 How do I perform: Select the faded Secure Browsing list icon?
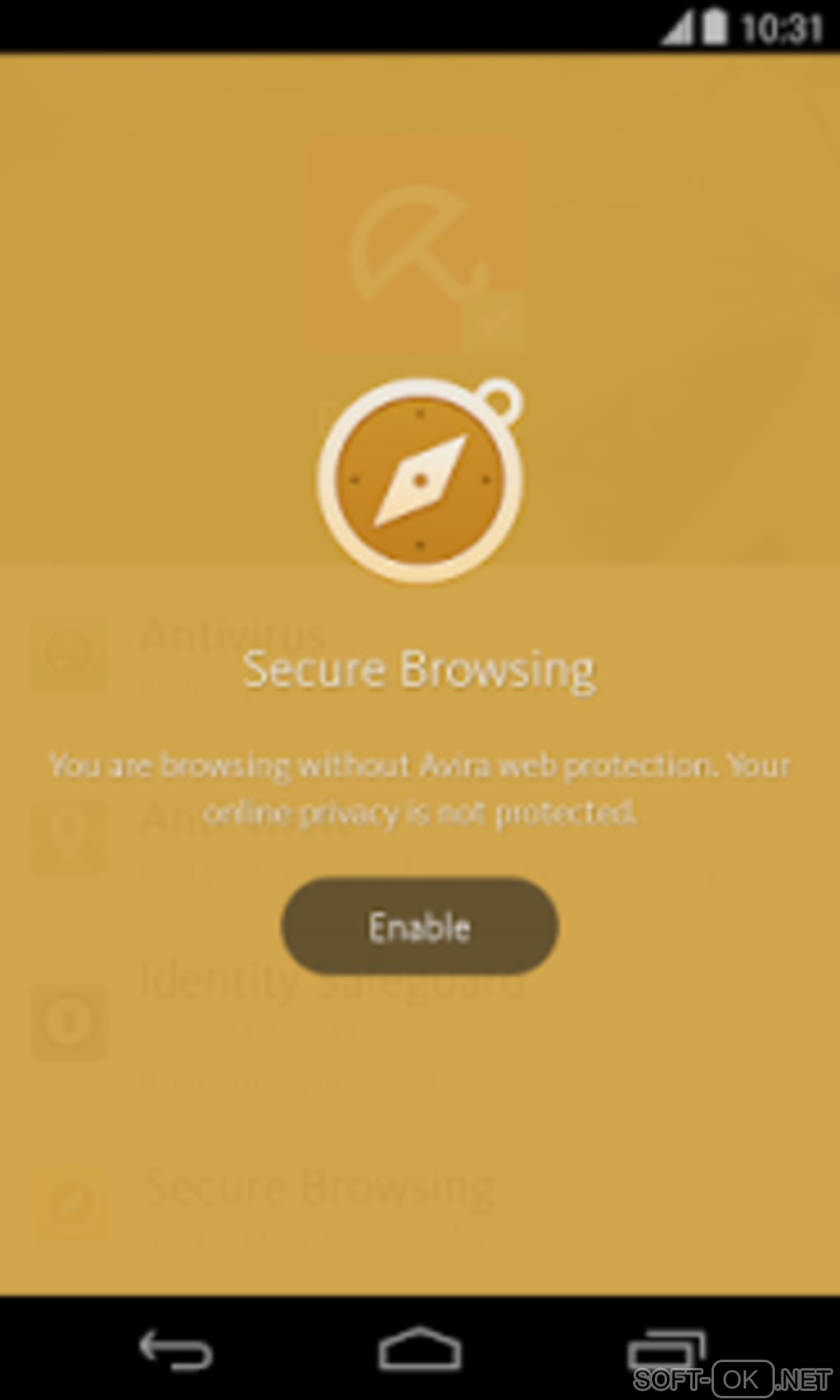[72, 1203]
